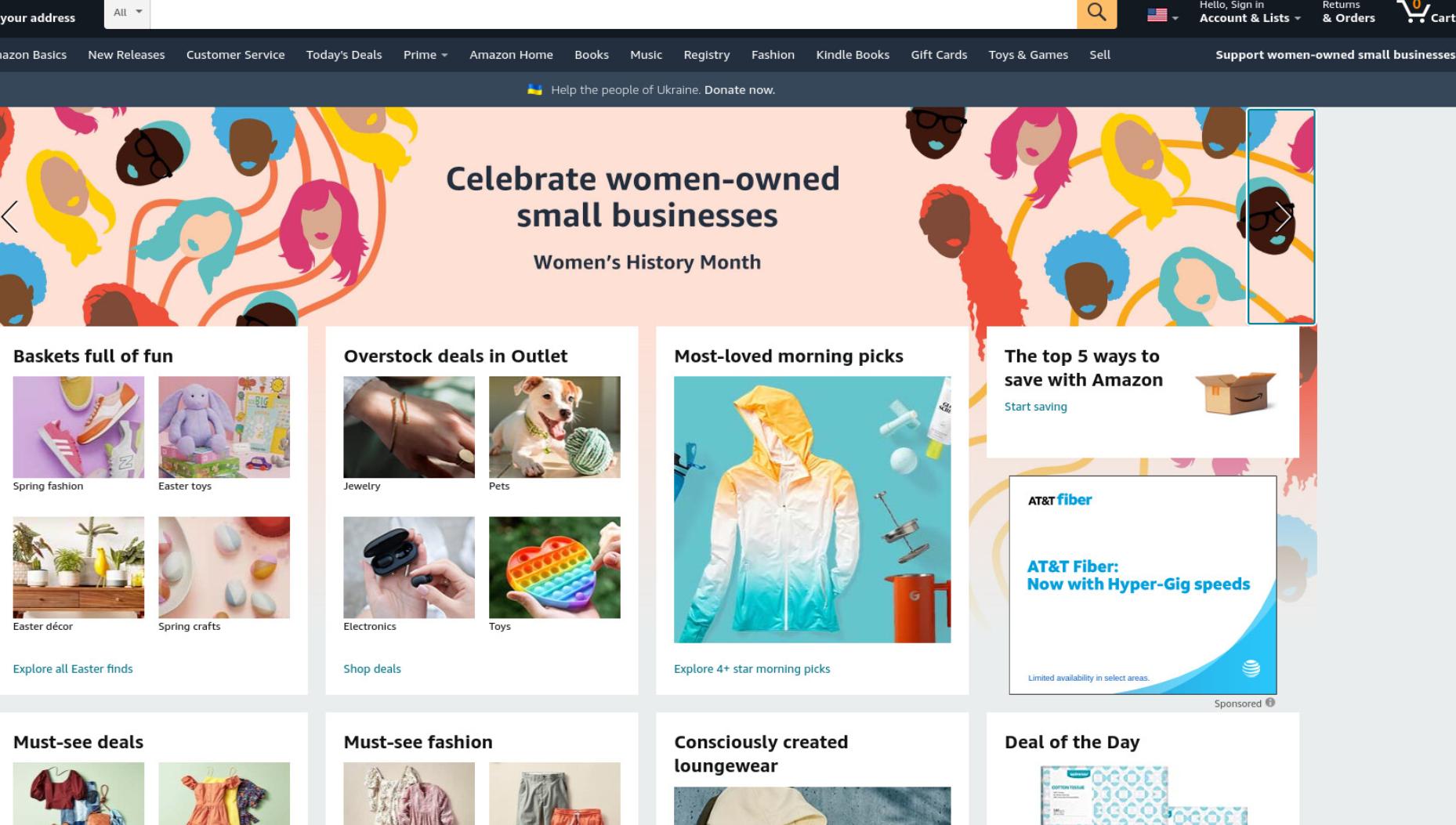Expand Account & Lists dropdown
The image size is (1456, 825).
[x=1249, y=13]
